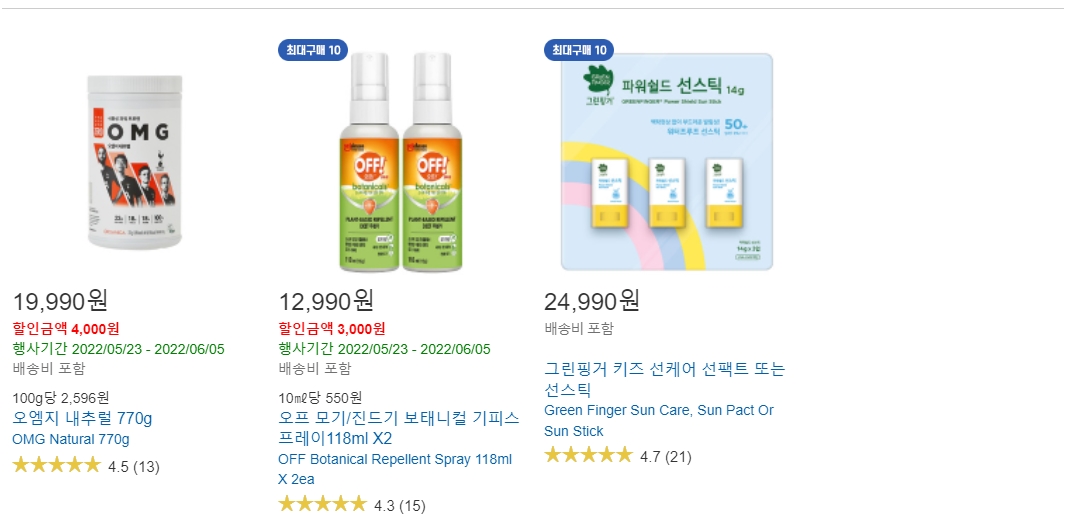Click the (15) review count for OFF spray
Image resolution: width=1069 pixels, height=527 pixels.
coord(412,506)
